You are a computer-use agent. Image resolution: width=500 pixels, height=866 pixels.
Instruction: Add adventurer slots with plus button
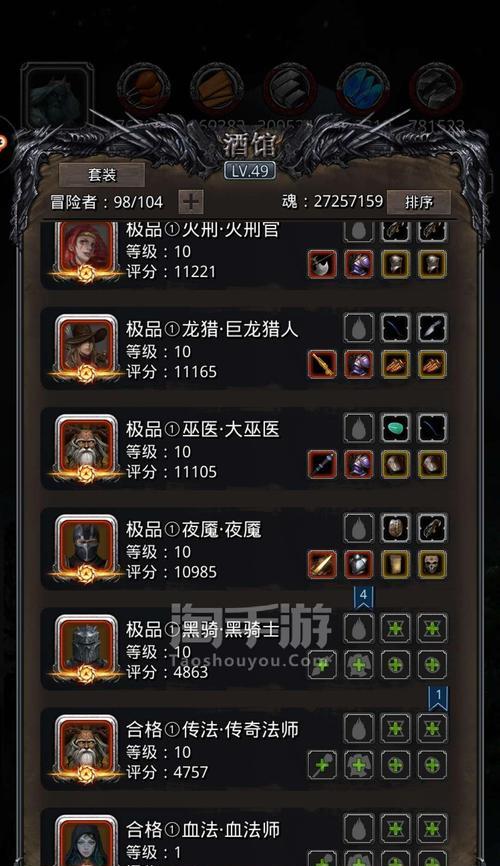(191, 202)
